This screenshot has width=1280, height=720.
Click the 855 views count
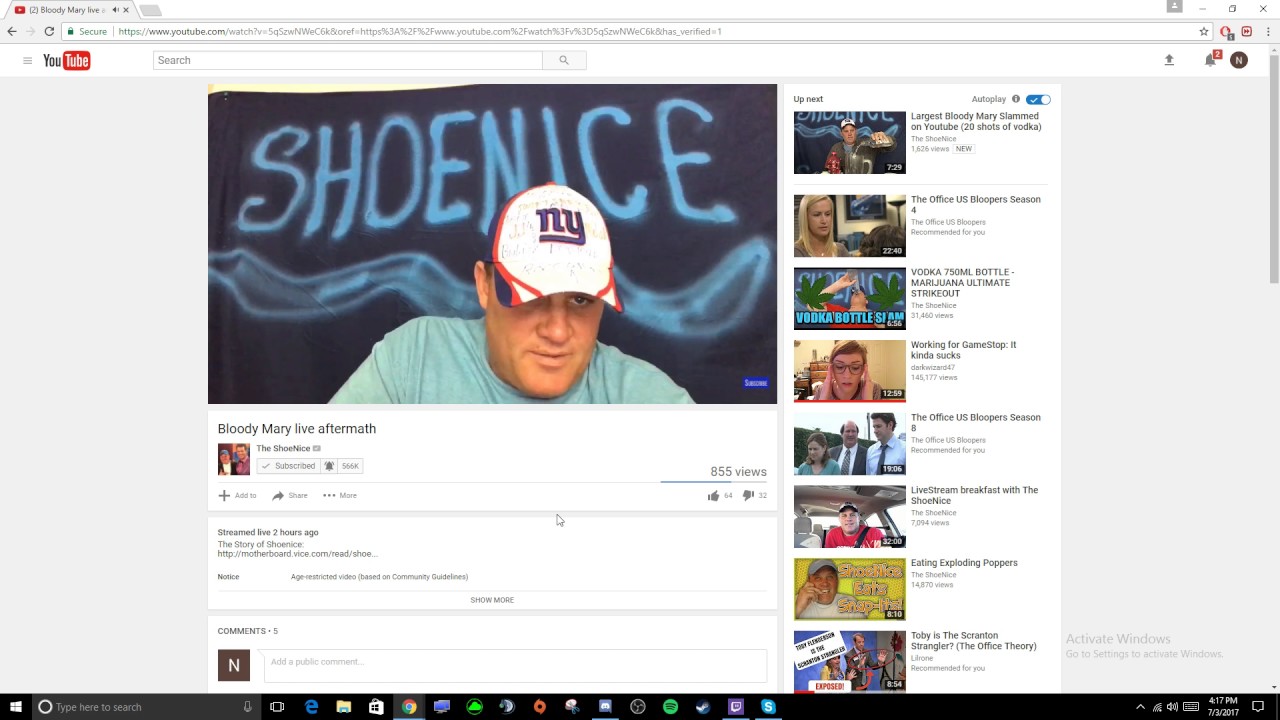pos(738,471)
